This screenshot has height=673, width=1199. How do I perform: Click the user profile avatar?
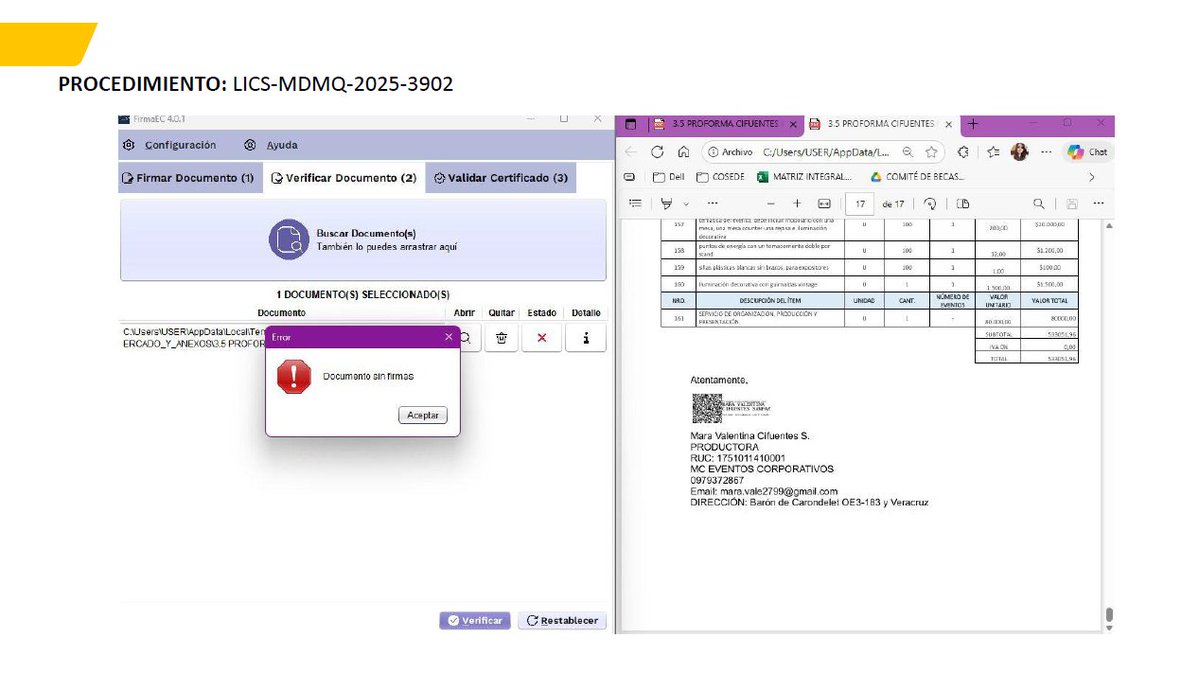tap(1019, 152)
